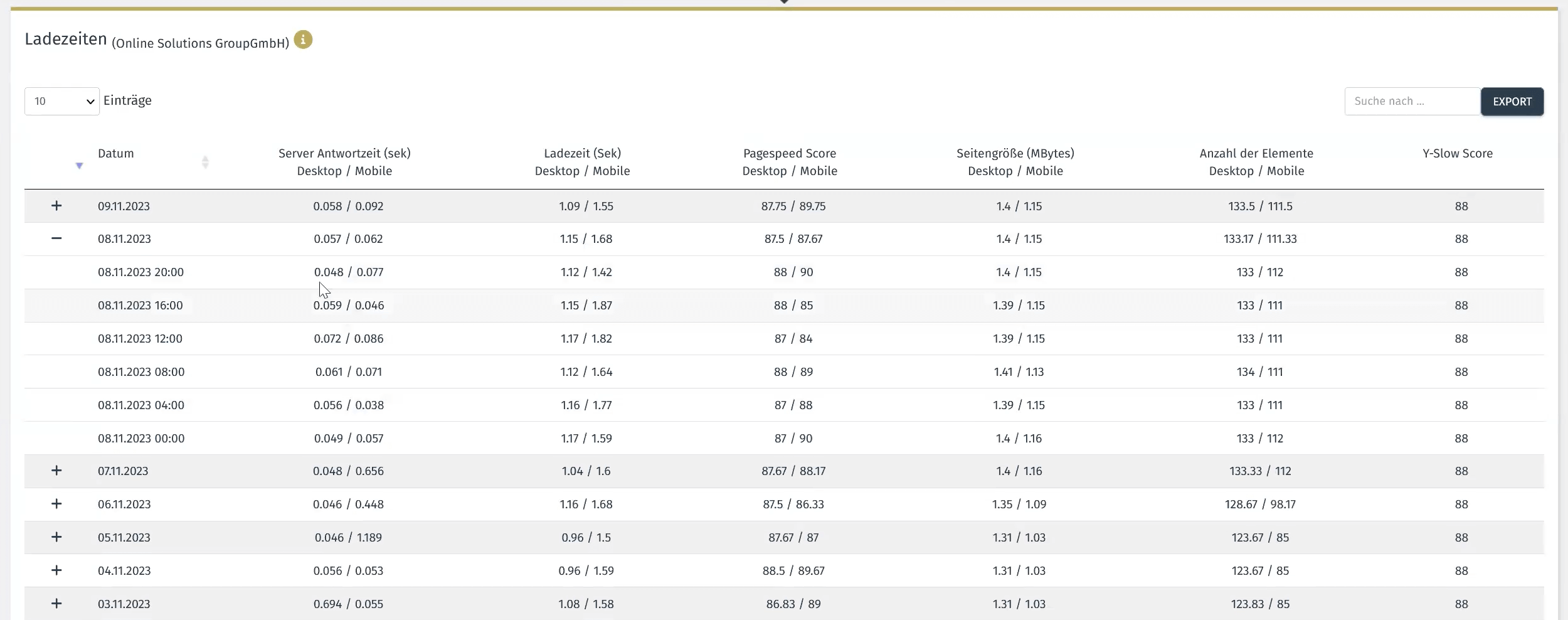Focus the 'Suche nach ...' search field

pos(1411,101)
